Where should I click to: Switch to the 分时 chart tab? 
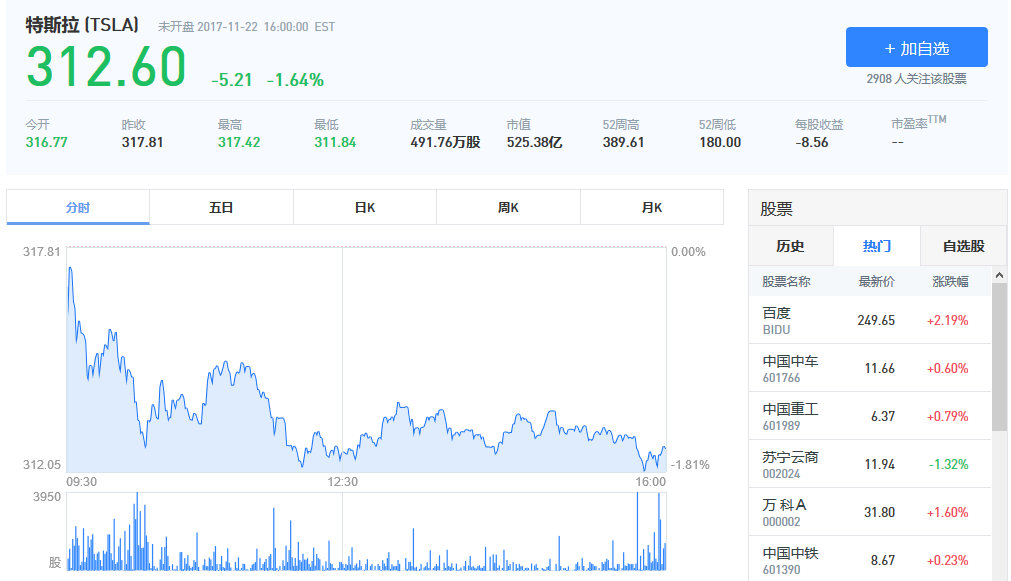point(78,208)
